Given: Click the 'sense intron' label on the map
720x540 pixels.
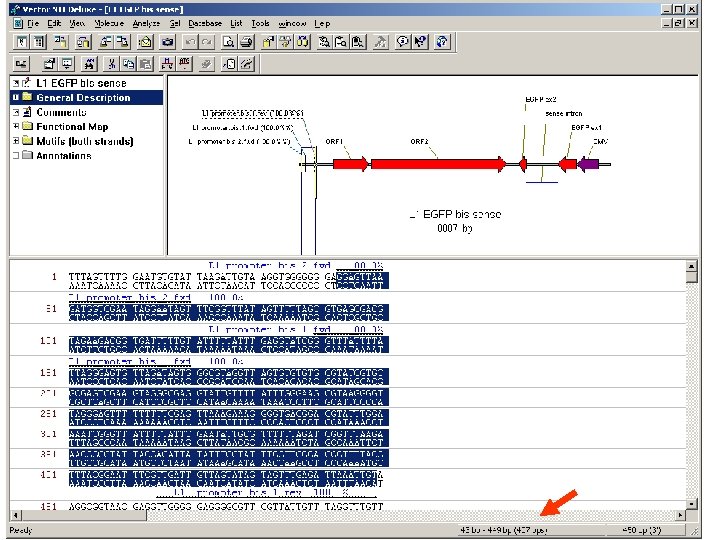Looking at the screenshot, I should click(563, 113).
